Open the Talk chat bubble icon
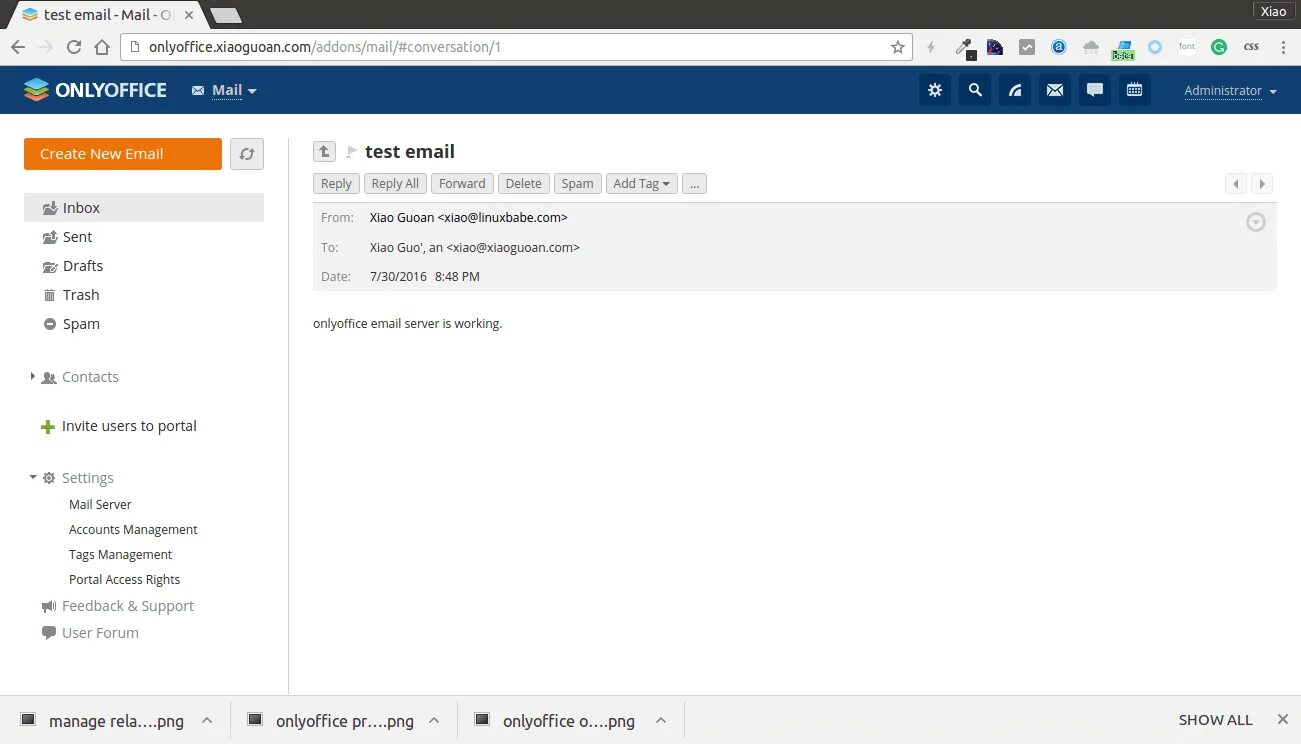Screen dimensions: 1301x744 (1095, 90)
